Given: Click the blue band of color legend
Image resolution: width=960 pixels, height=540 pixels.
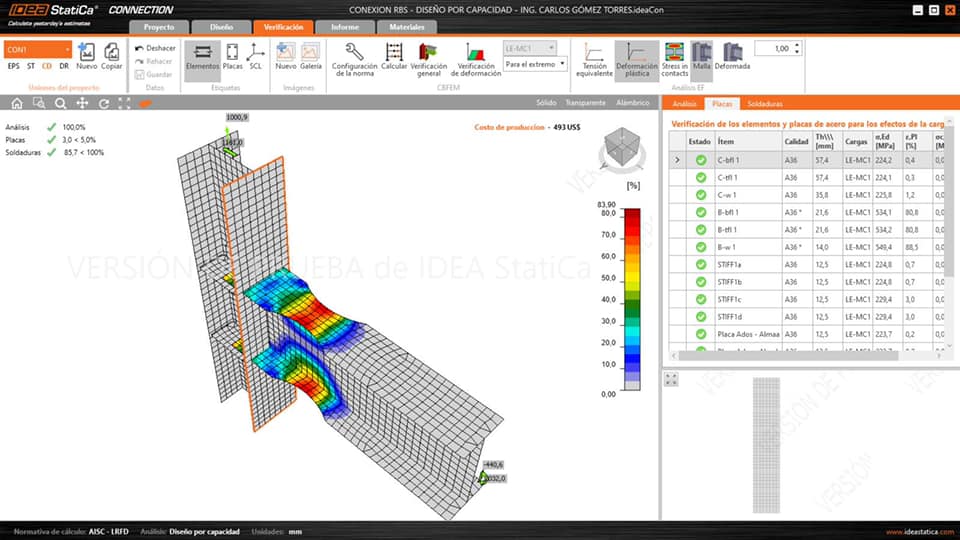Looking at the screenshot, I should coord(632,358).
